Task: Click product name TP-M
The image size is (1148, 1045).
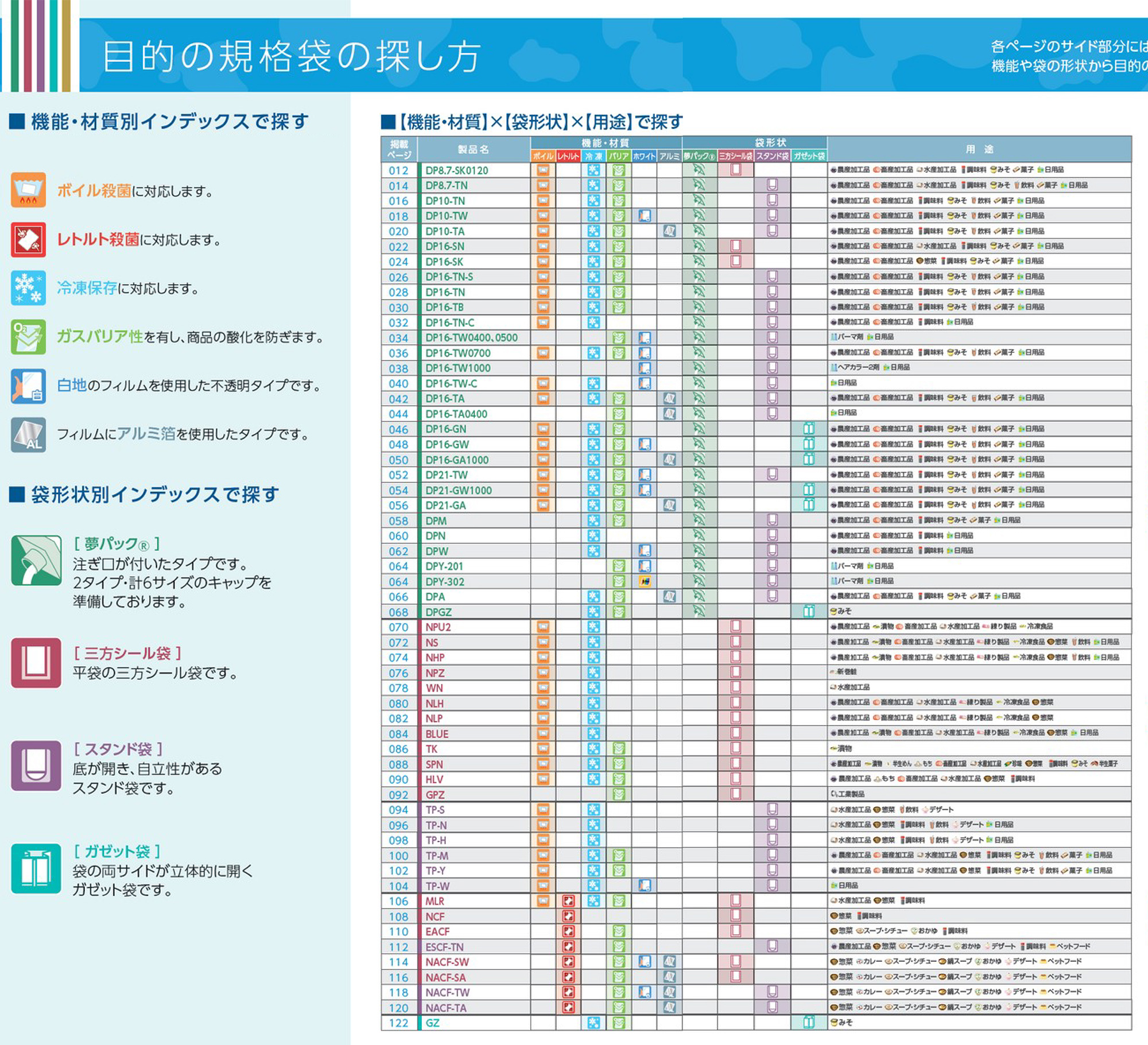Action: click(437, 856)
